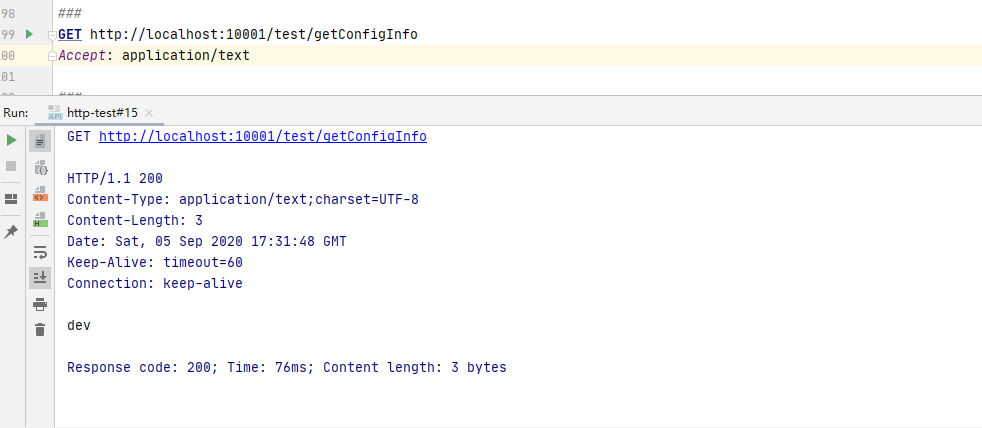
Task: Run the GET request from gutter arrow
Action: click(x=29, y=34)
